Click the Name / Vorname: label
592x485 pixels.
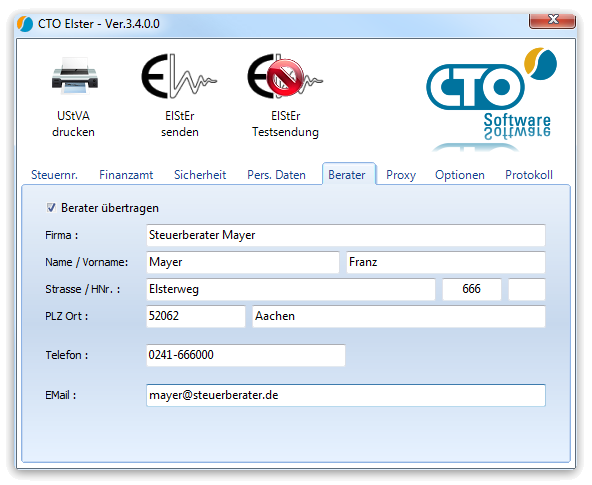click(x=86, y=262)
